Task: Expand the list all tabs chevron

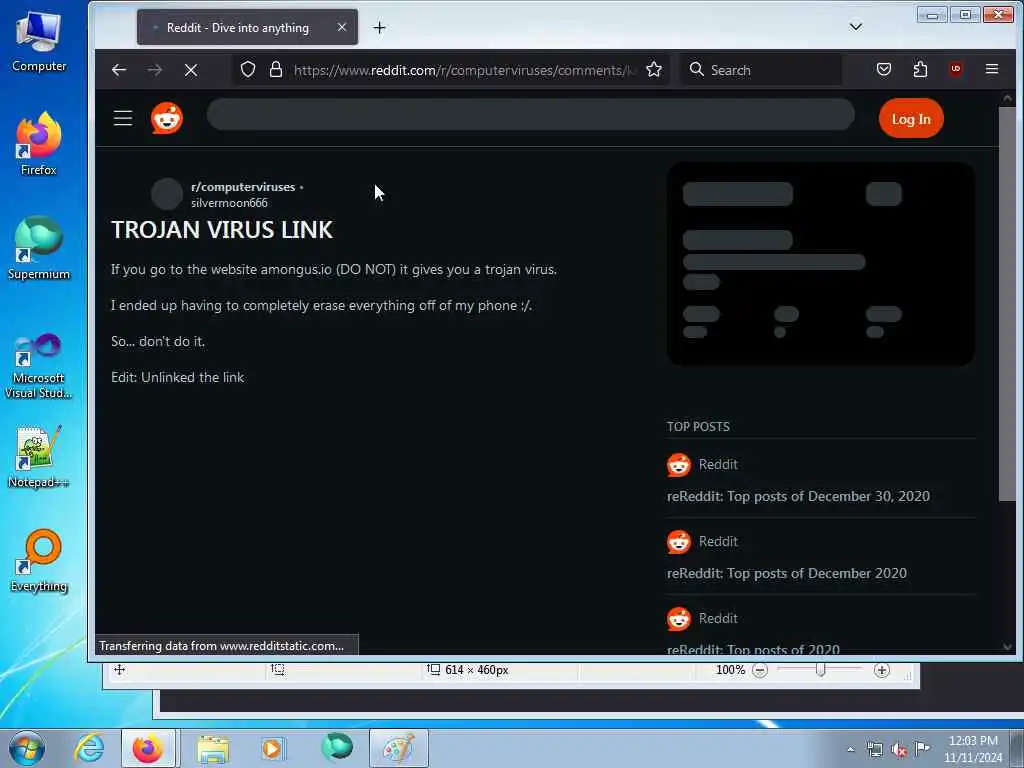Action: click(856, 27)
